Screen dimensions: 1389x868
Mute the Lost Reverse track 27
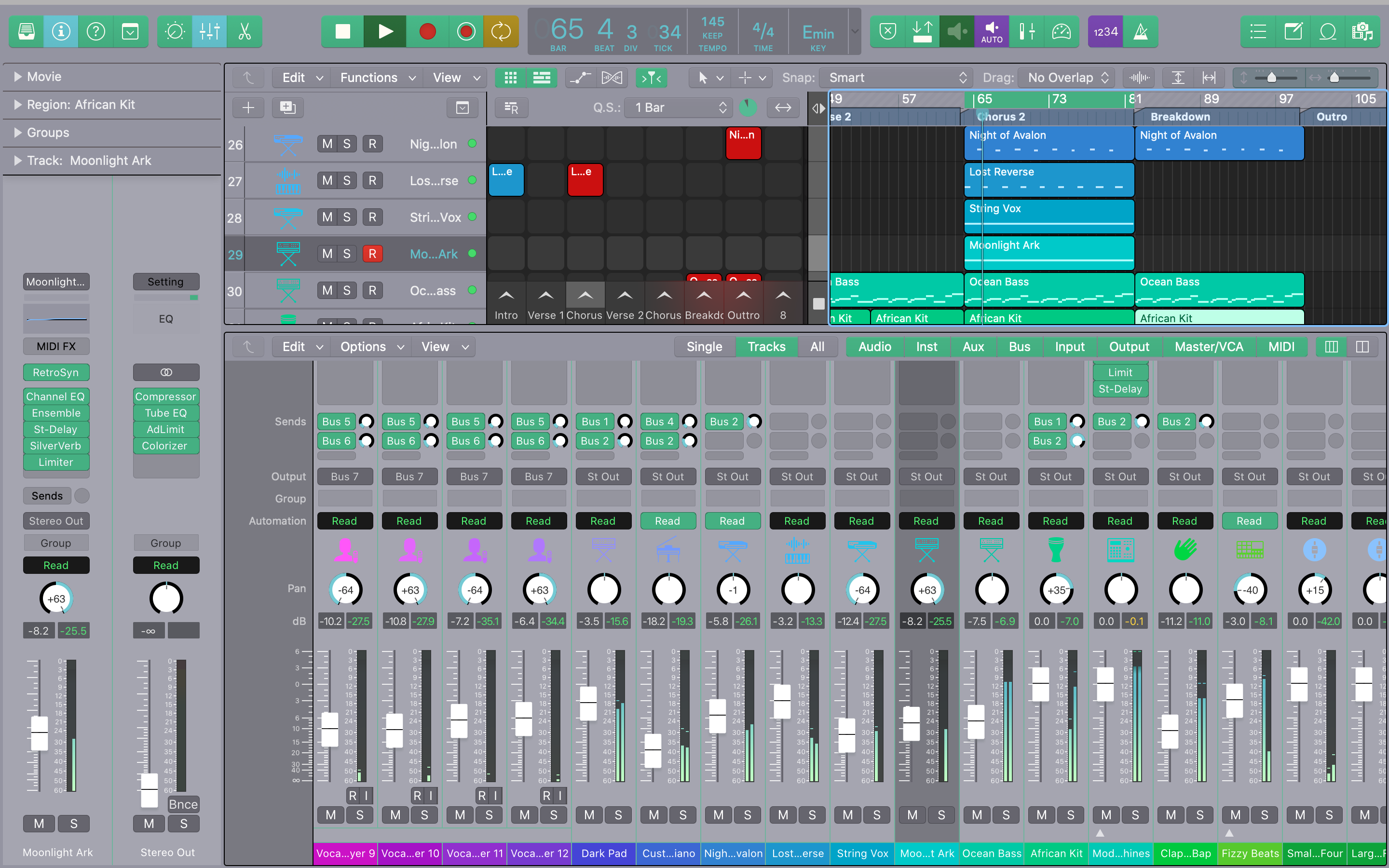point(327,181)
